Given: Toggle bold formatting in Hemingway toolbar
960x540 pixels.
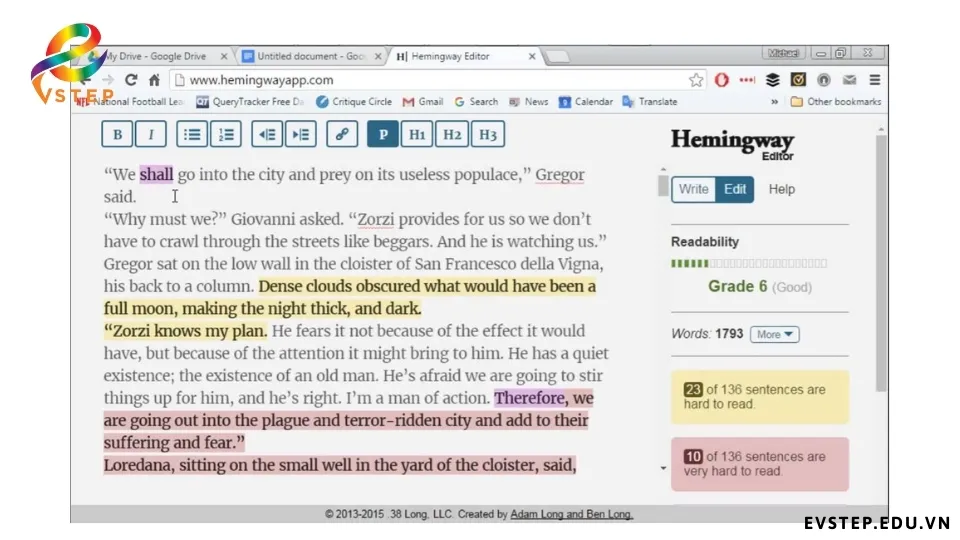Looking at the screenshot, I should point(117,135).
